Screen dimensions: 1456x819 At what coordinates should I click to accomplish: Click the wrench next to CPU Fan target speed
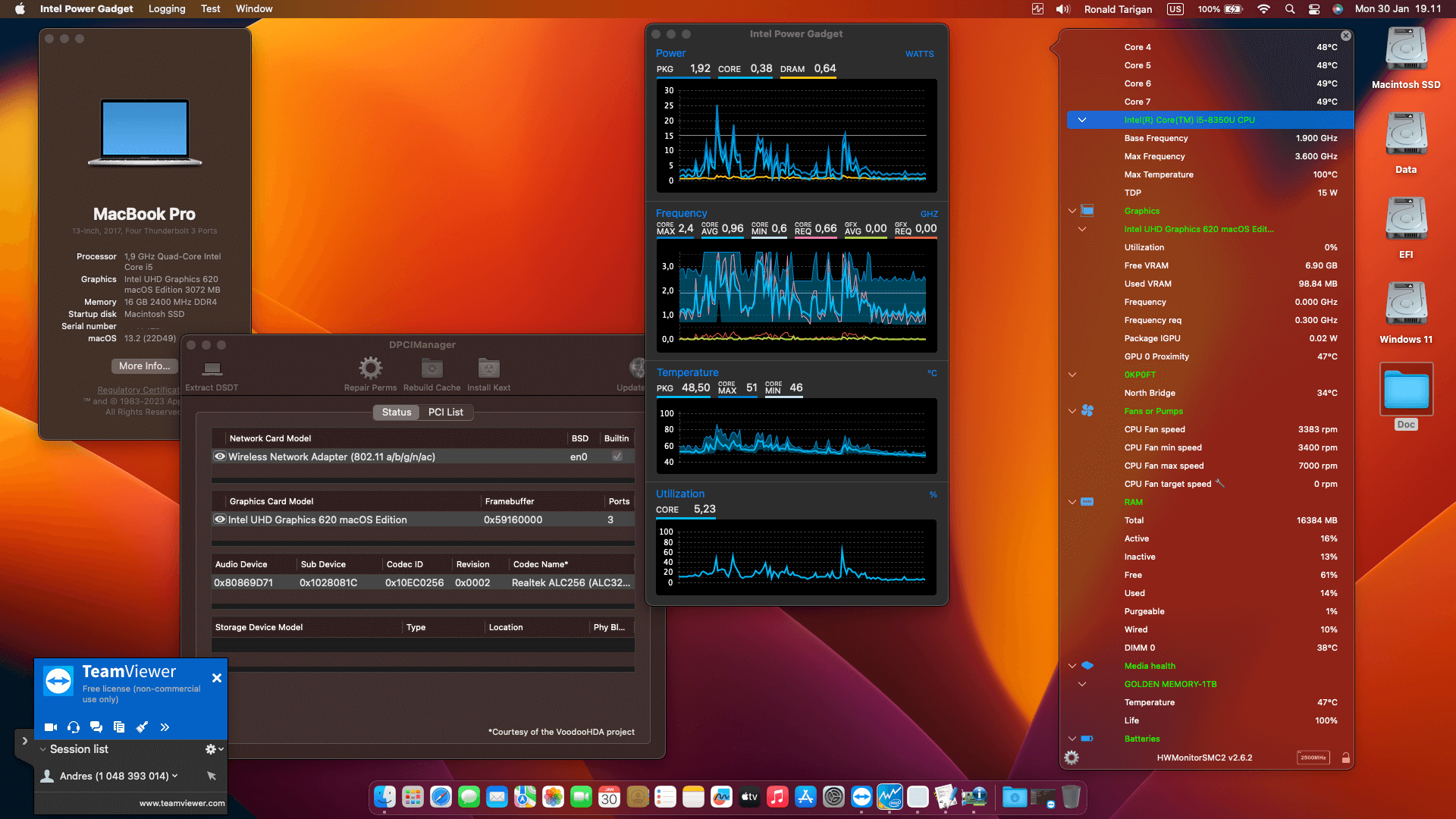[1220, 483]
